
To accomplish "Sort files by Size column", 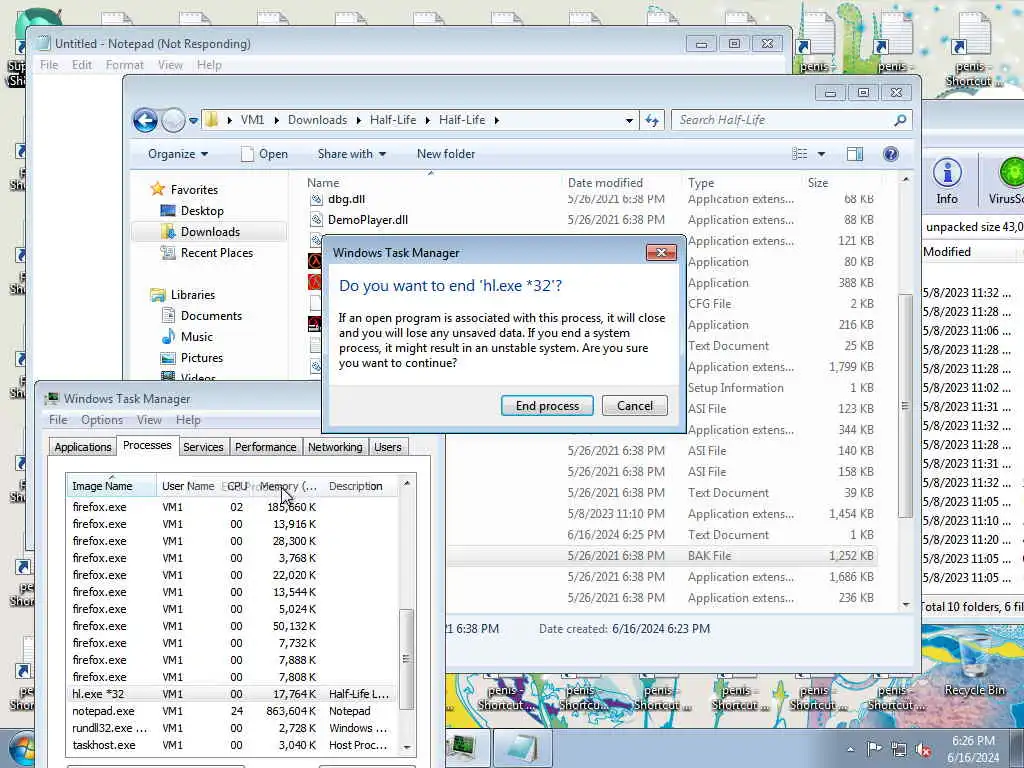I will coord(818,183).
